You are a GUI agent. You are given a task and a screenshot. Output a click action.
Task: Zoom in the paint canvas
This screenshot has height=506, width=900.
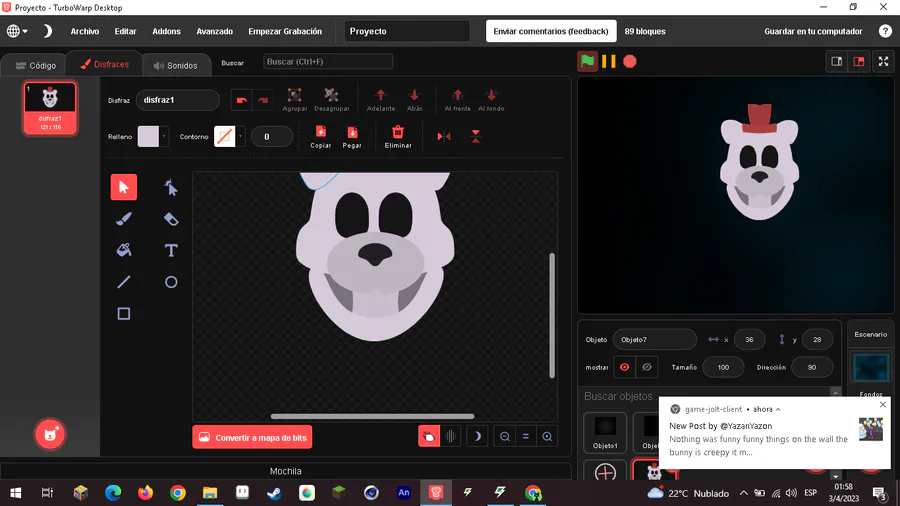pos(547,437)
